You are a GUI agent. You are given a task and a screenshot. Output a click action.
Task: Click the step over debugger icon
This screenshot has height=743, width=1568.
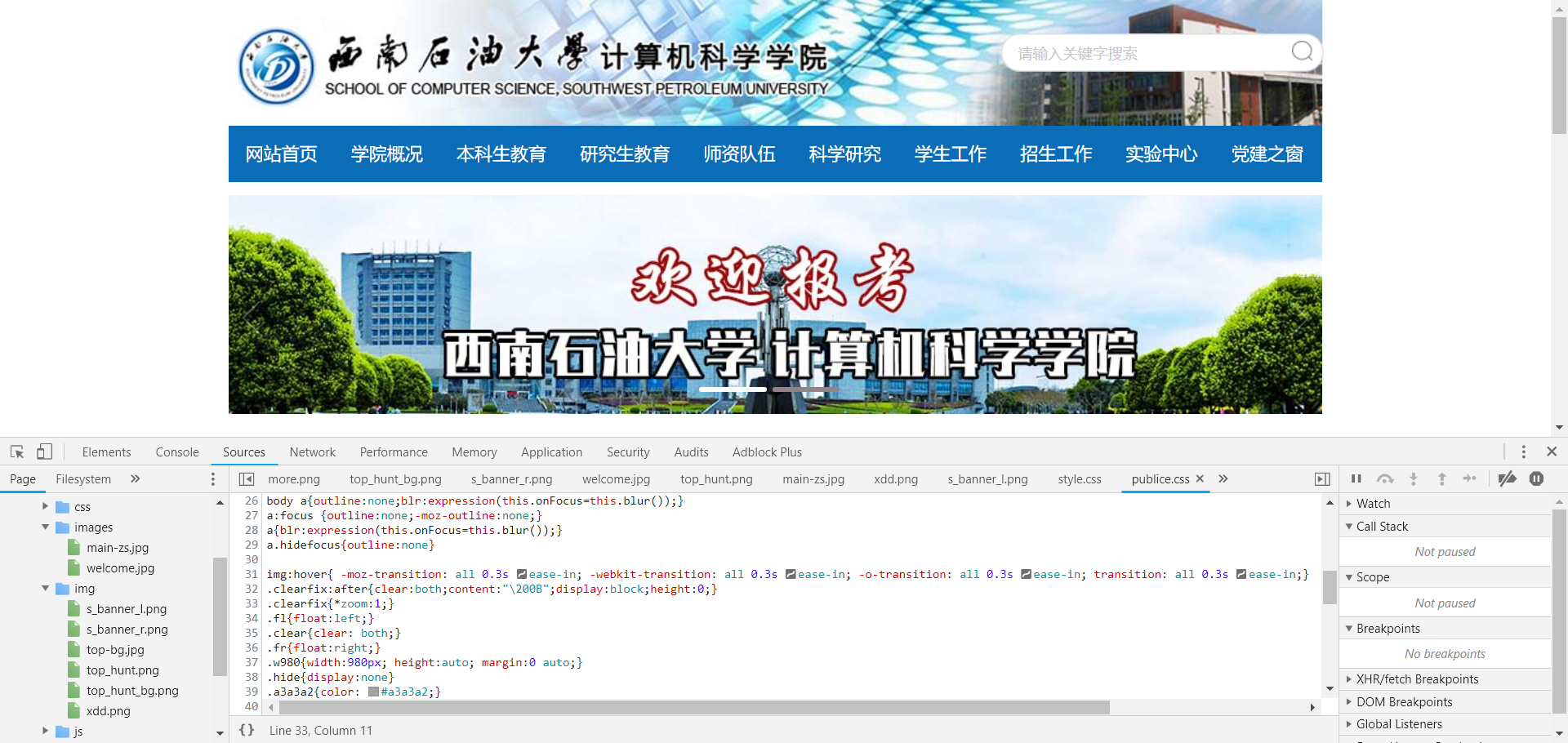(1385, 479)
